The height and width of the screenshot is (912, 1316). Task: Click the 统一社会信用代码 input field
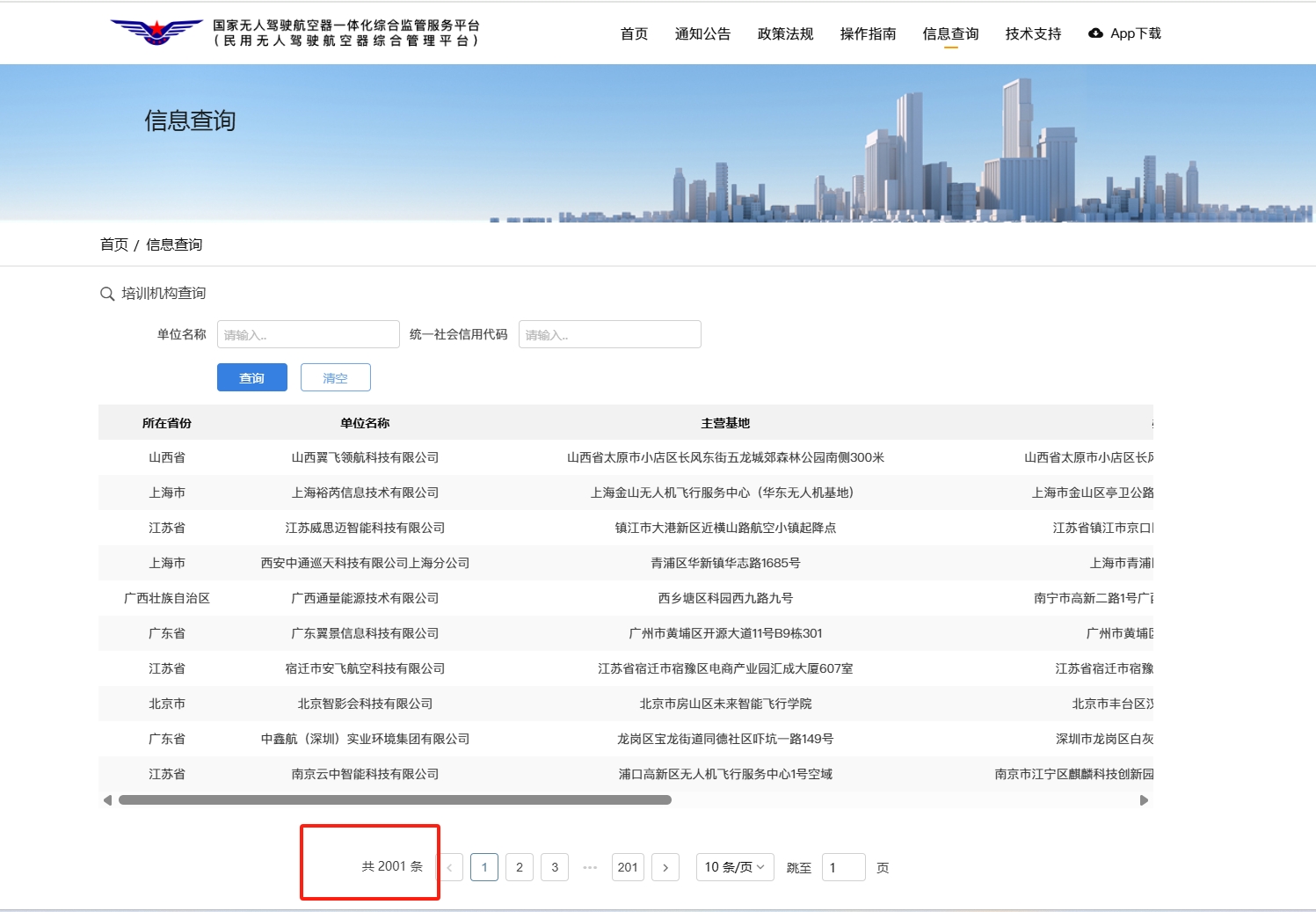(x=609, y=334)
